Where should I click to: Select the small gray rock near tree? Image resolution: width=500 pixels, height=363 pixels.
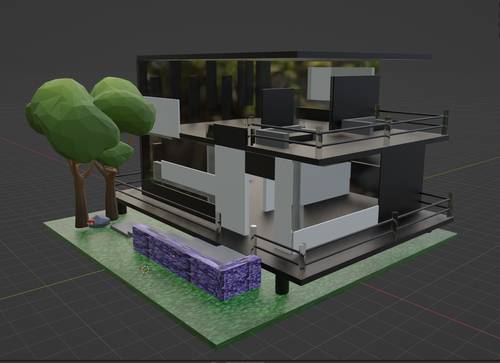click(100, 220)
